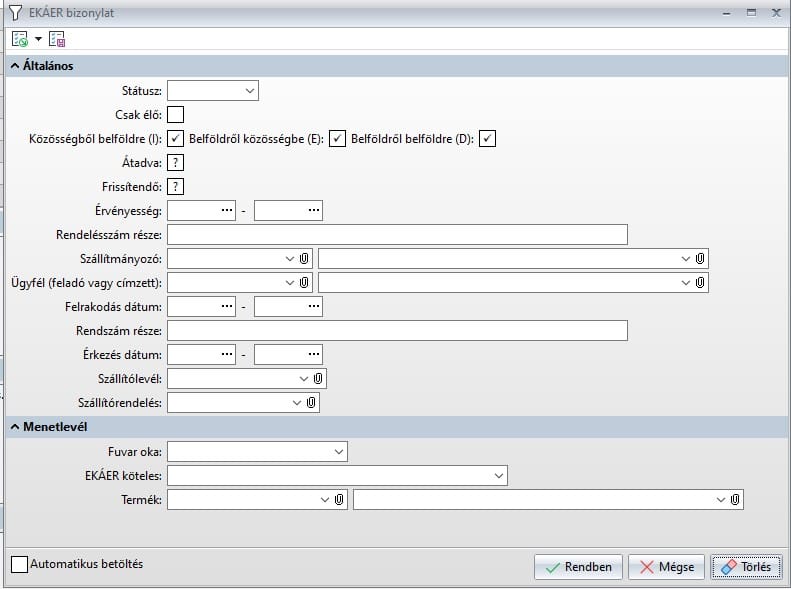
Task: Open the Érkezés dátum end date picker
Action: [314, 354]
